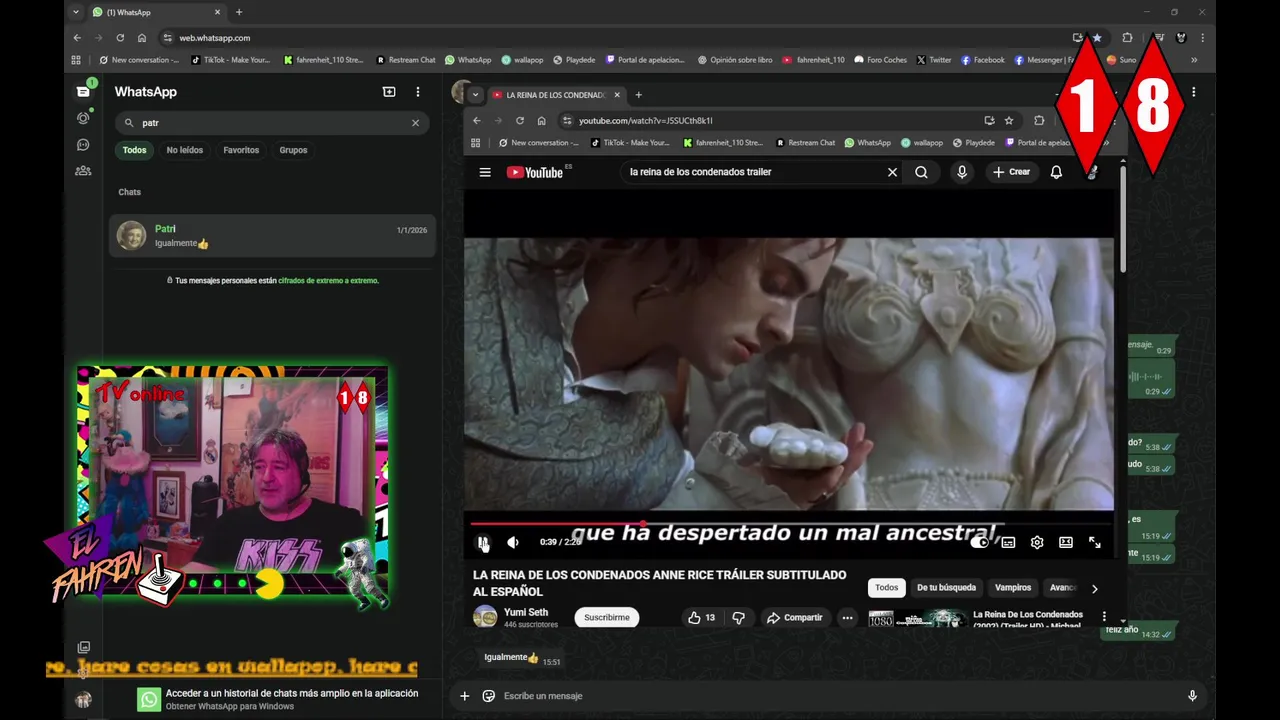Viewport: 1280px width, 720px height.
Task: Open YouTube window tab search dropdown
Action: 476,95
